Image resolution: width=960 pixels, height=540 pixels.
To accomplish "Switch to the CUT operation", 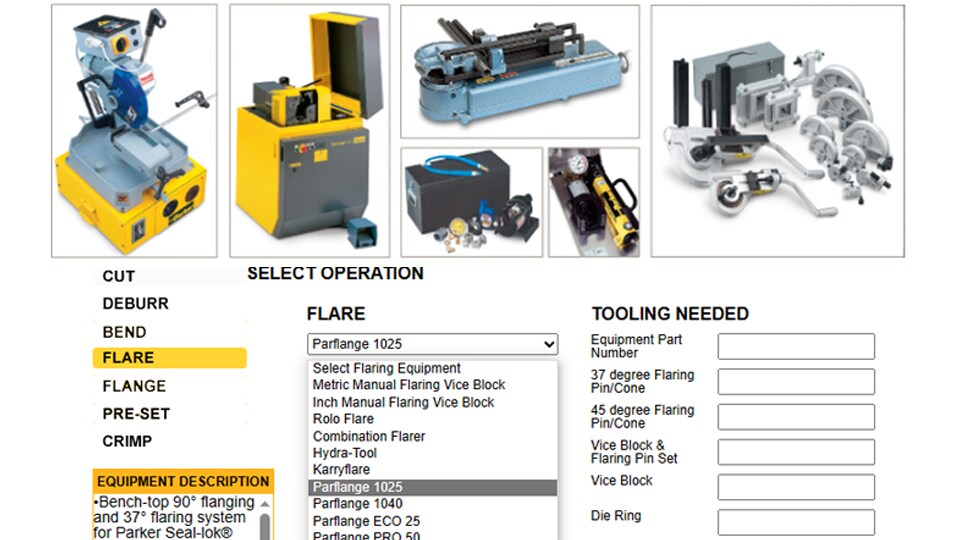I will 118,276.
